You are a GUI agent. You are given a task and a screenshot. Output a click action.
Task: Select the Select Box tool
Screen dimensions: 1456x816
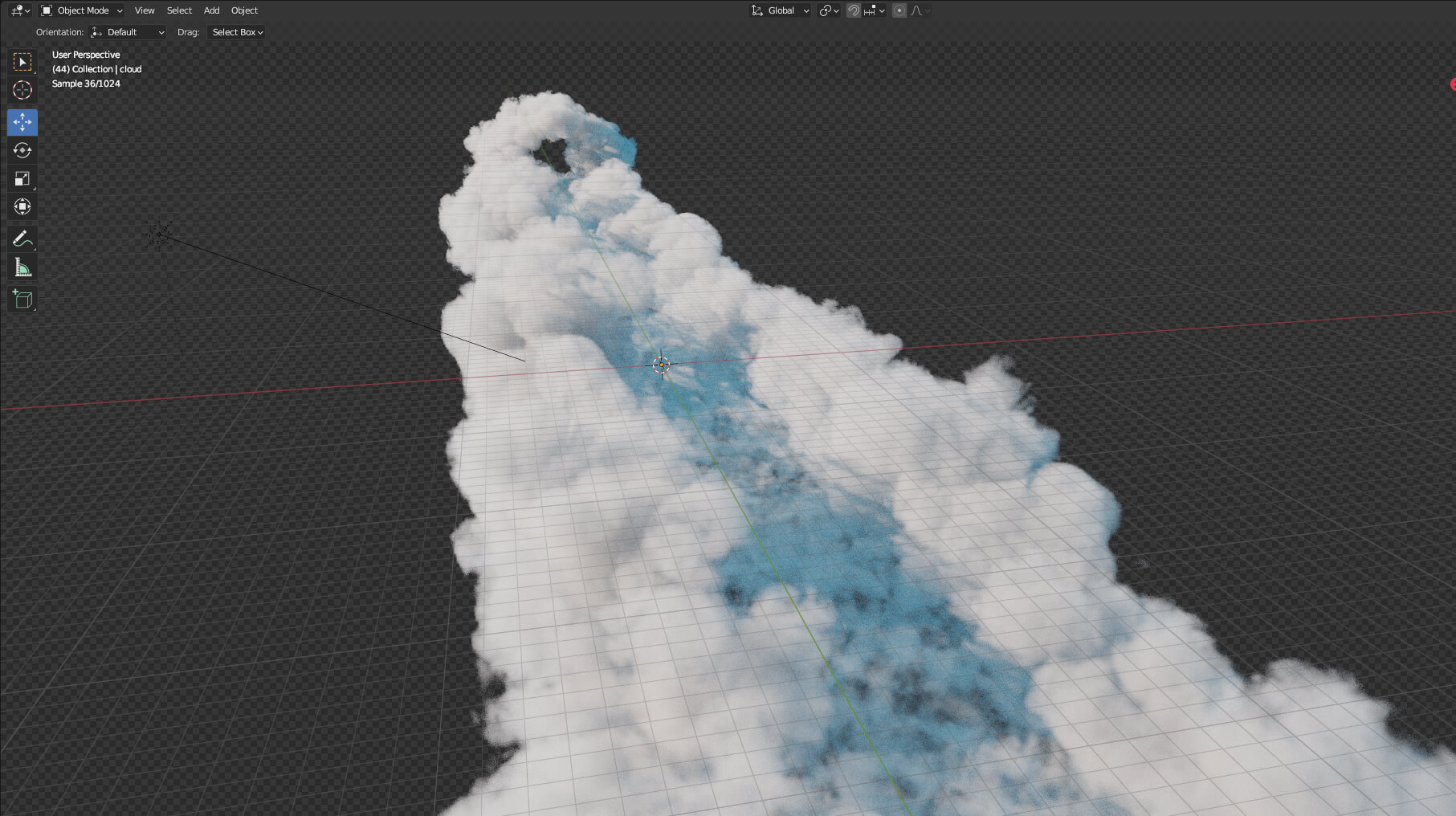click(22, 62)
